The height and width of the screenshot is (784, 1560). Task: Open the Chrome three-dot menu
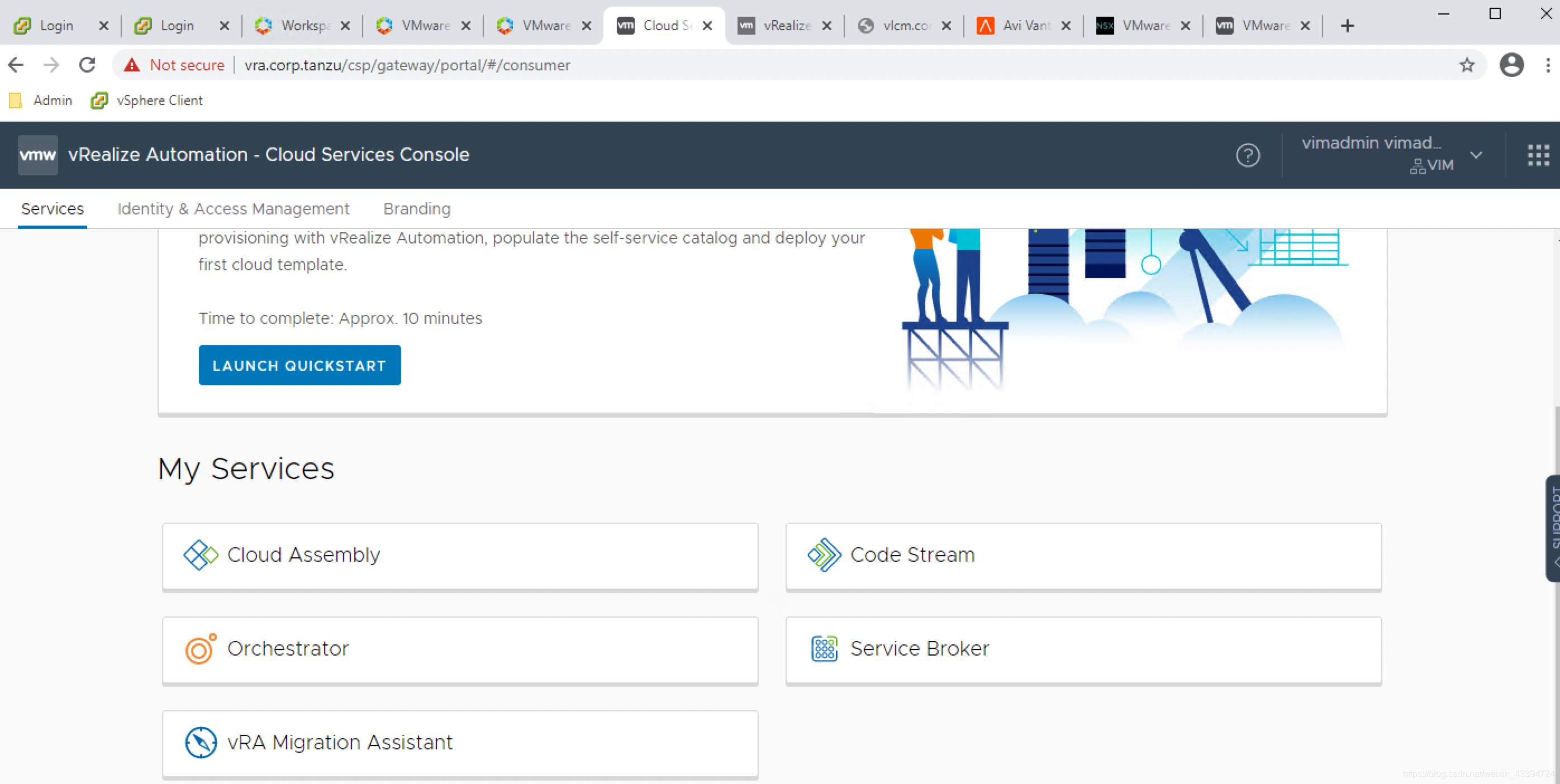click(x=1547, y=65)
